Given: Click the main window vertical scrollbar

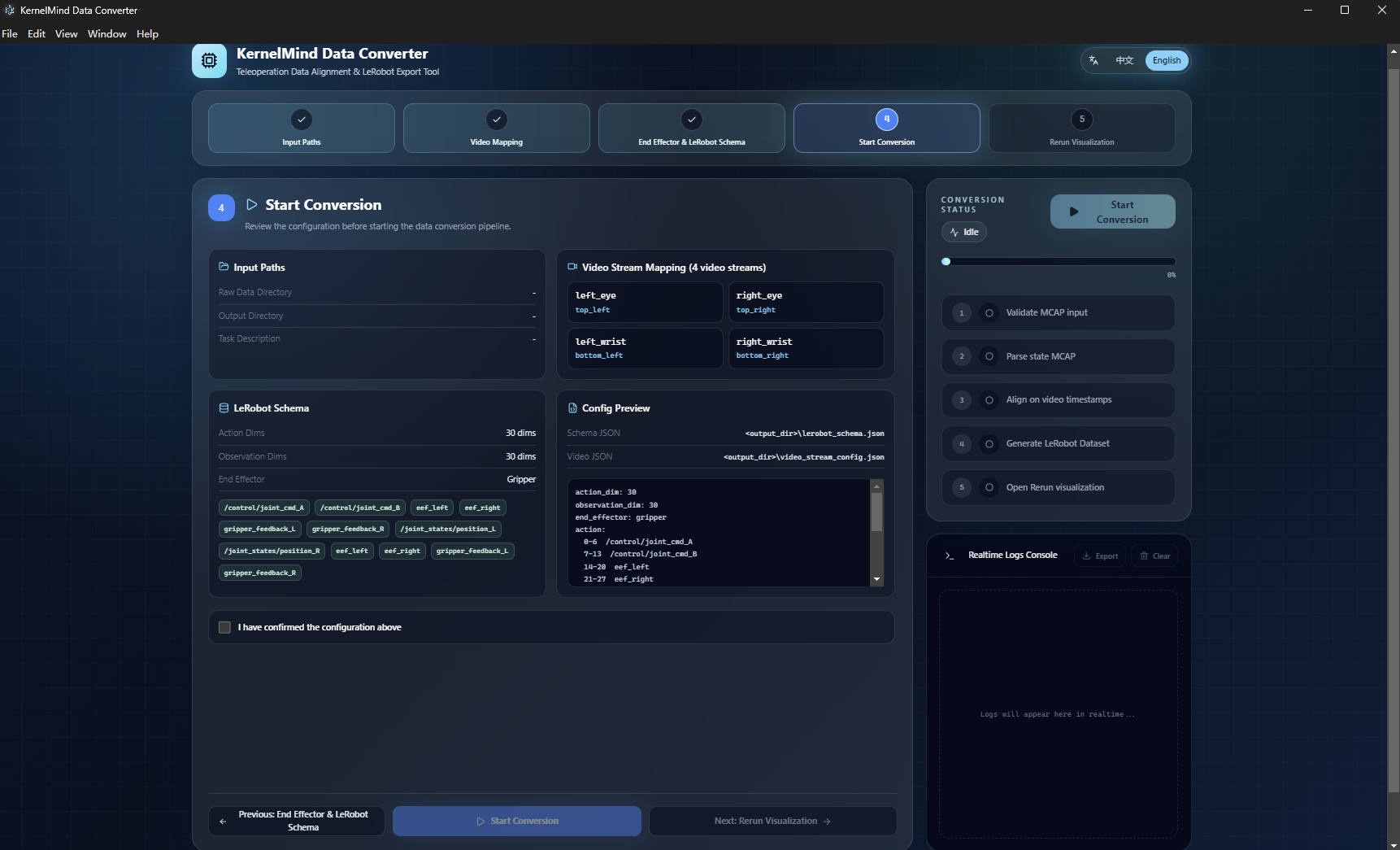Looking at the screenshot, I should [1393, 431].
